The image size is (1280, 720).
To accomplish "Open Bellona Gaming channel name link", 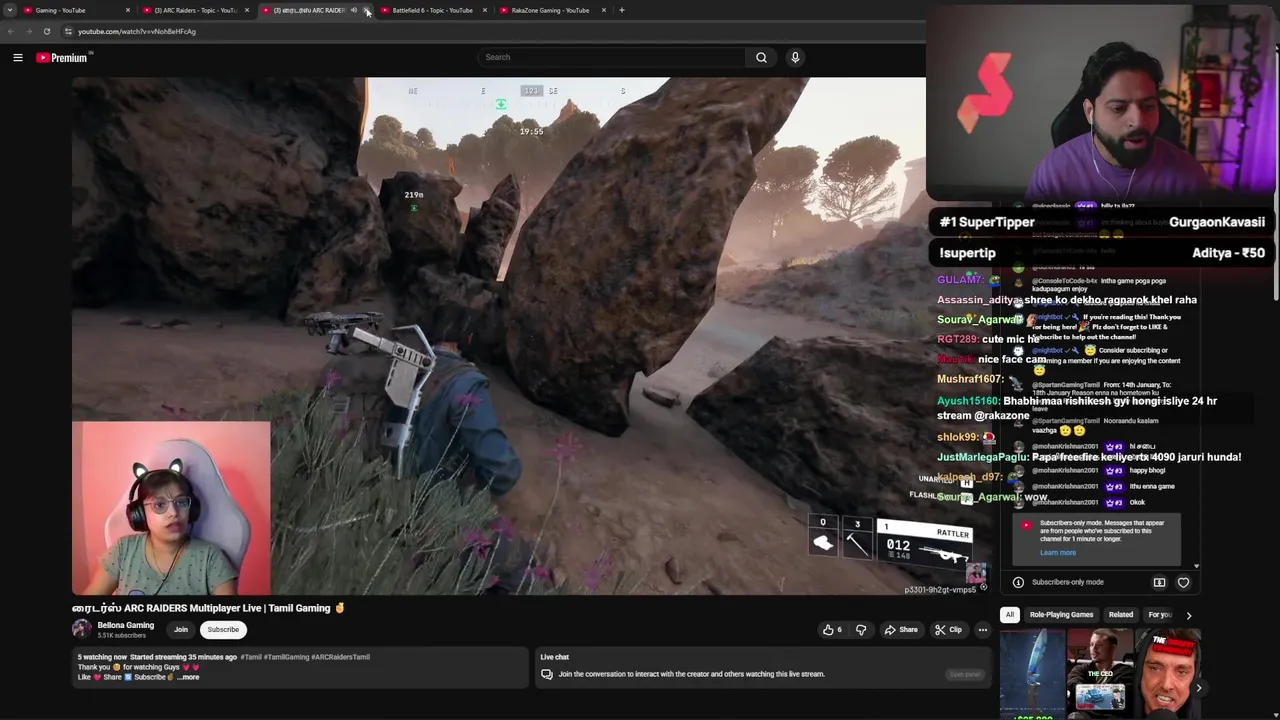I will (126, 625).
